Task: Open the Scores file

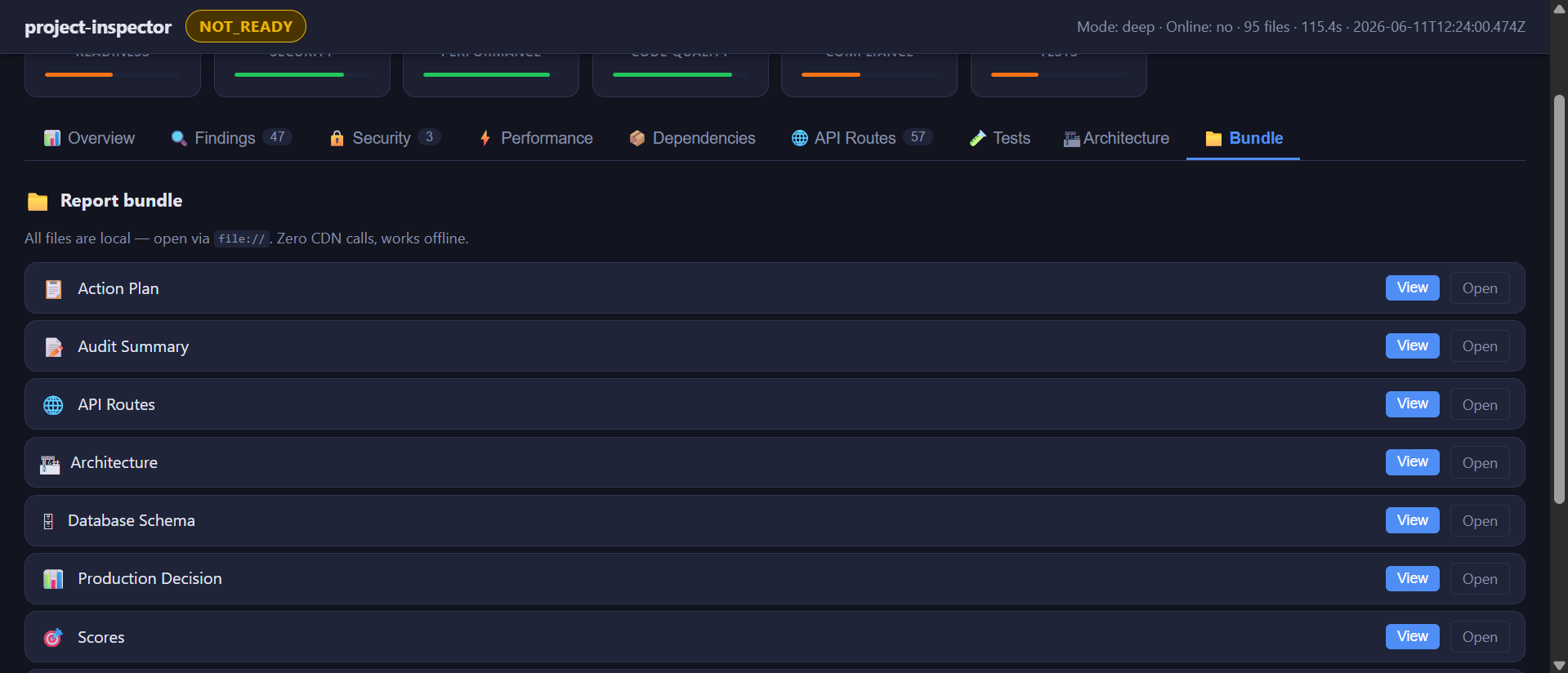Action: (x=1480, y=637)
